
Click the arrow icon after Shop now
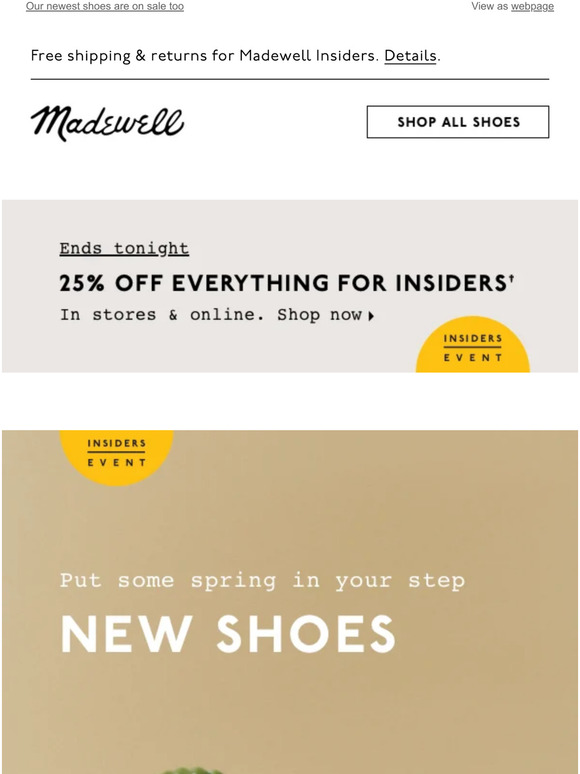click(x=371, y=316)
